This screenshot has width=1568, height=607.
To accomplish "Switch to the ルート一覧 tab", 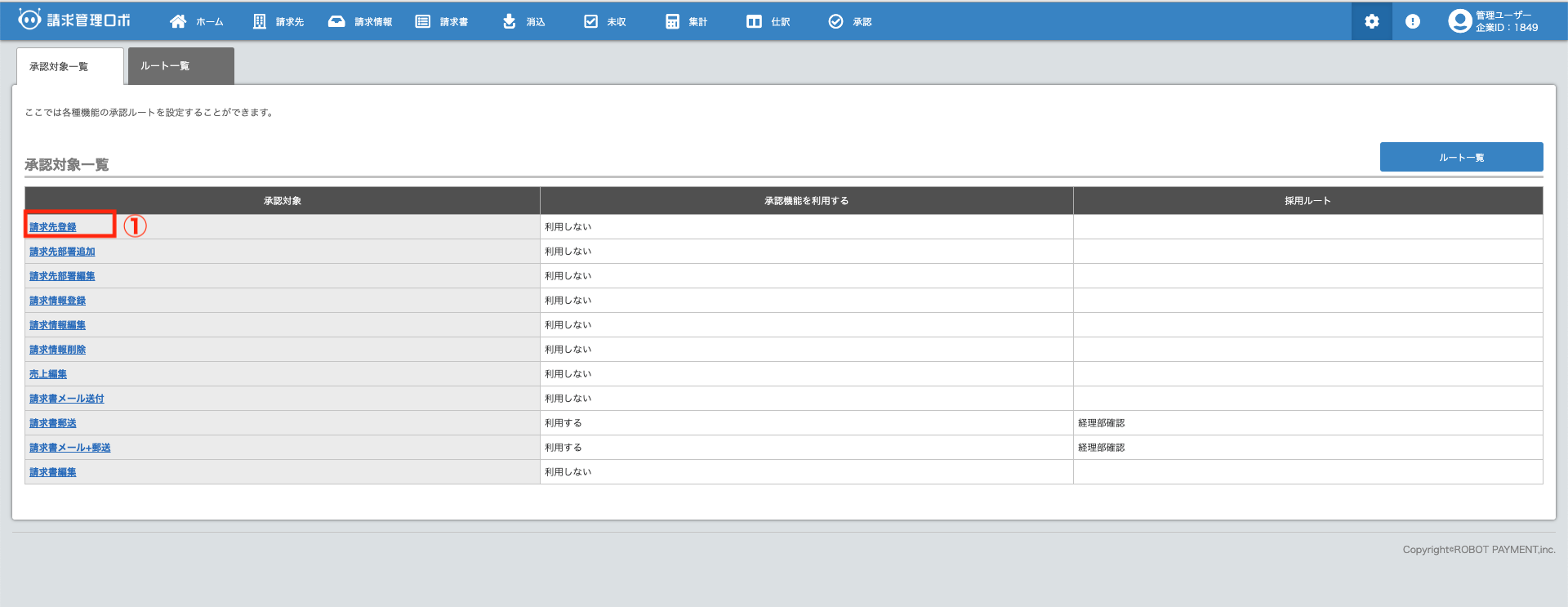I will point(180,66).
